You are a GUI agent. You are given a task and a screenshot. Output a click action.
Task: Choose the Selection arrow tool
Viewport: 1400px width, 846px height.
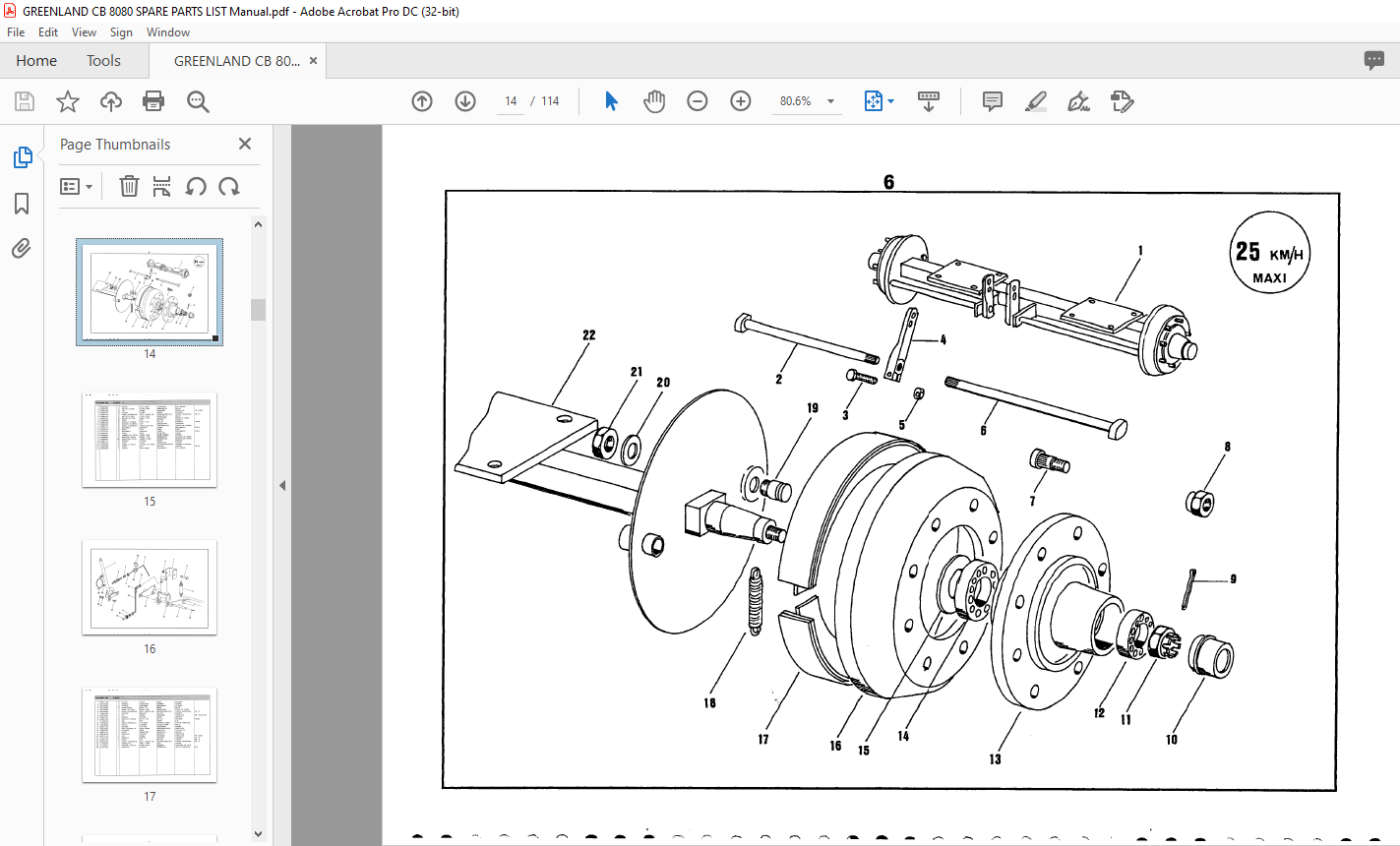click(611, 101)
